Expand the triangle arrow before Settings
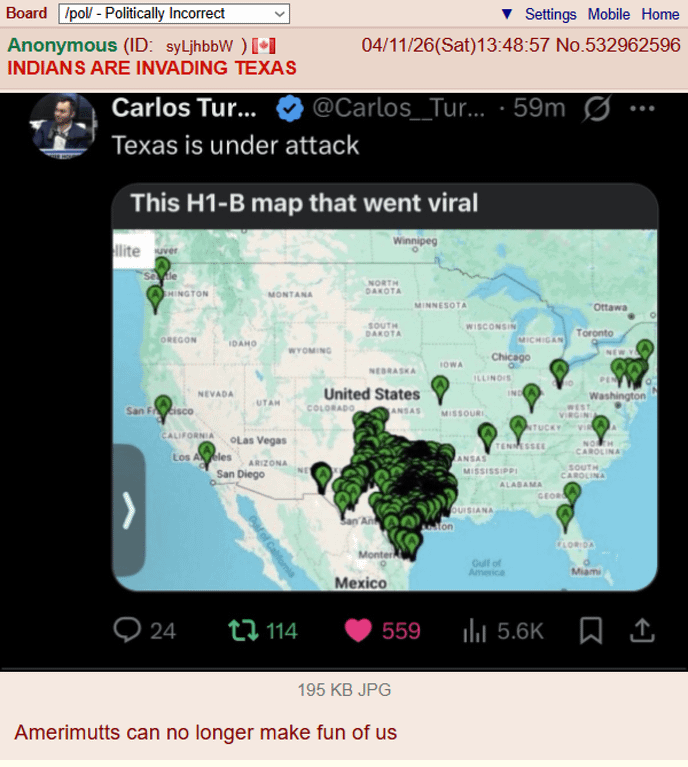Screen dimensions: 688x767 coord(507,14)
